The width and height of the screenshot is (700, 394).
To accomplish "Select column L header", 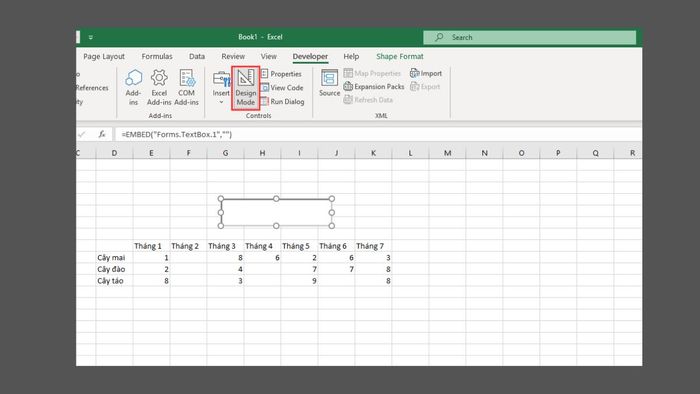I will [410, 153].
